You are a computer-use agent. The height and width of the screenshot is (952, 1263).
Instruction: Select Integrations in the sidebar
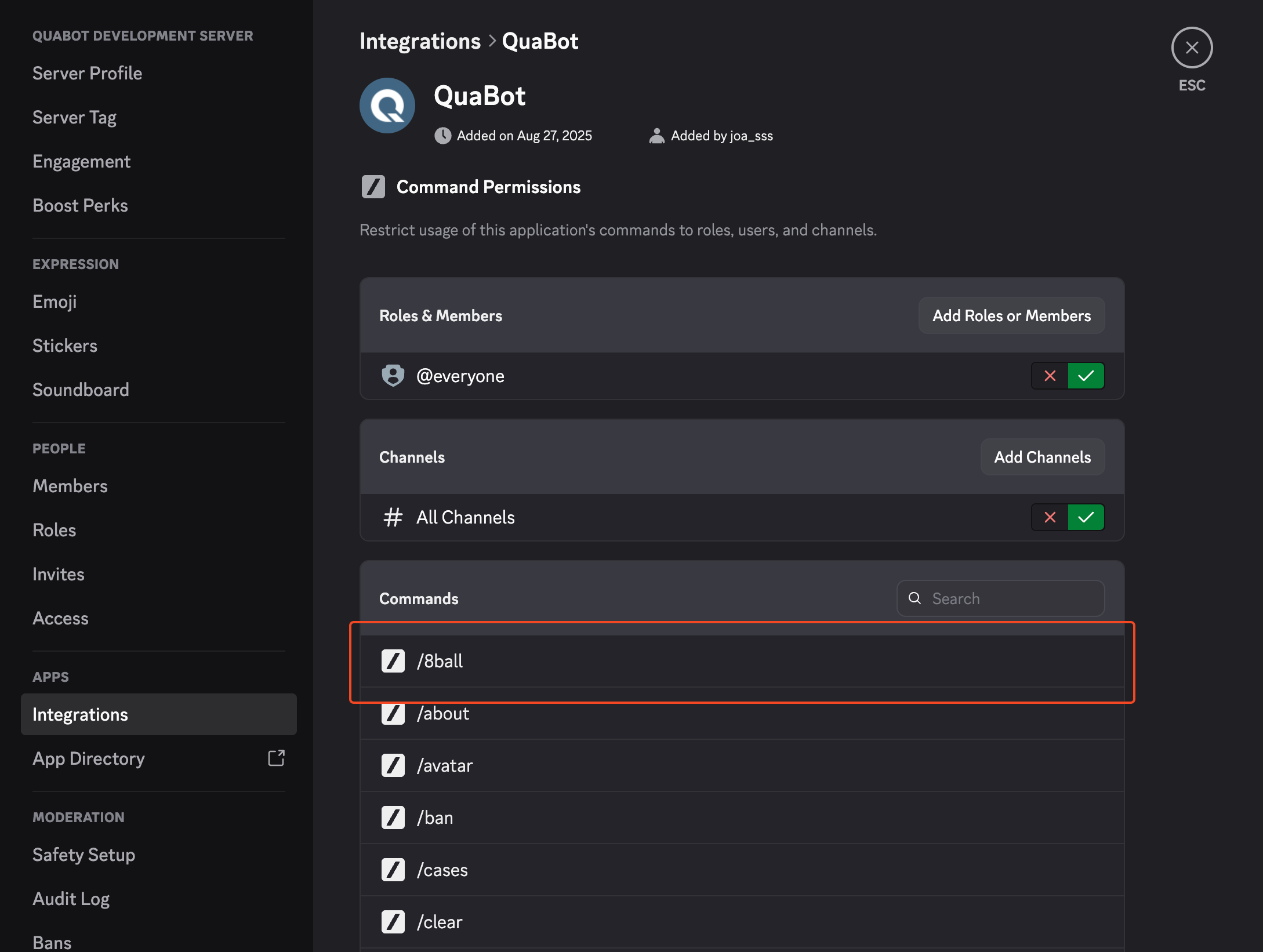click(158, 714)
